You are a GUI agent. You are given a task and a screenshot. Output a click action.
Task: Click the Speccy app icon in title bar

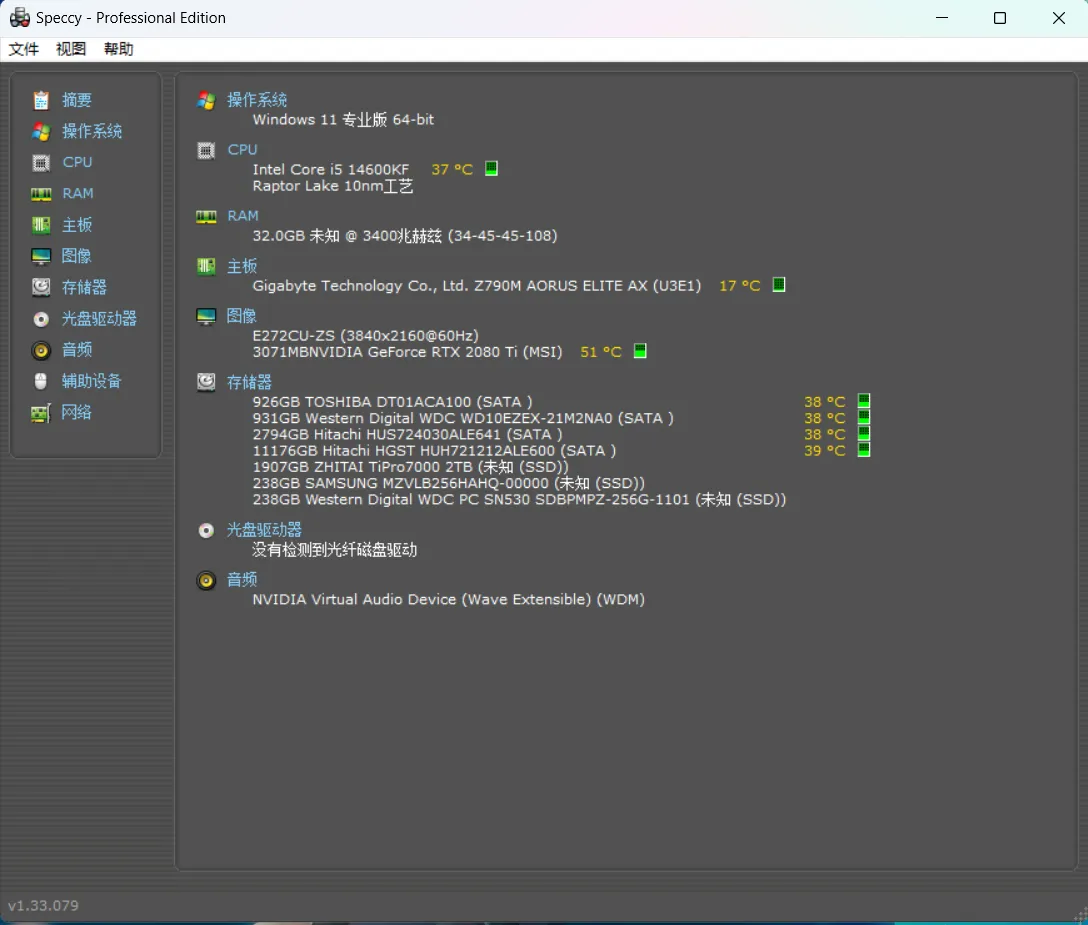point(19,17)
